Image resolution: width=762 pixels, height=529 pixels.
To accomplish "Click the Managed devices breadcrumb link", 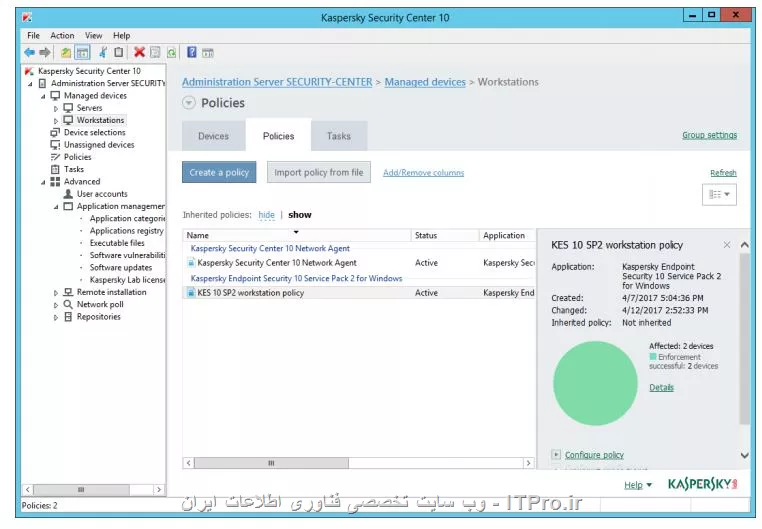I will pyautogui.click(x=425, y=82).
